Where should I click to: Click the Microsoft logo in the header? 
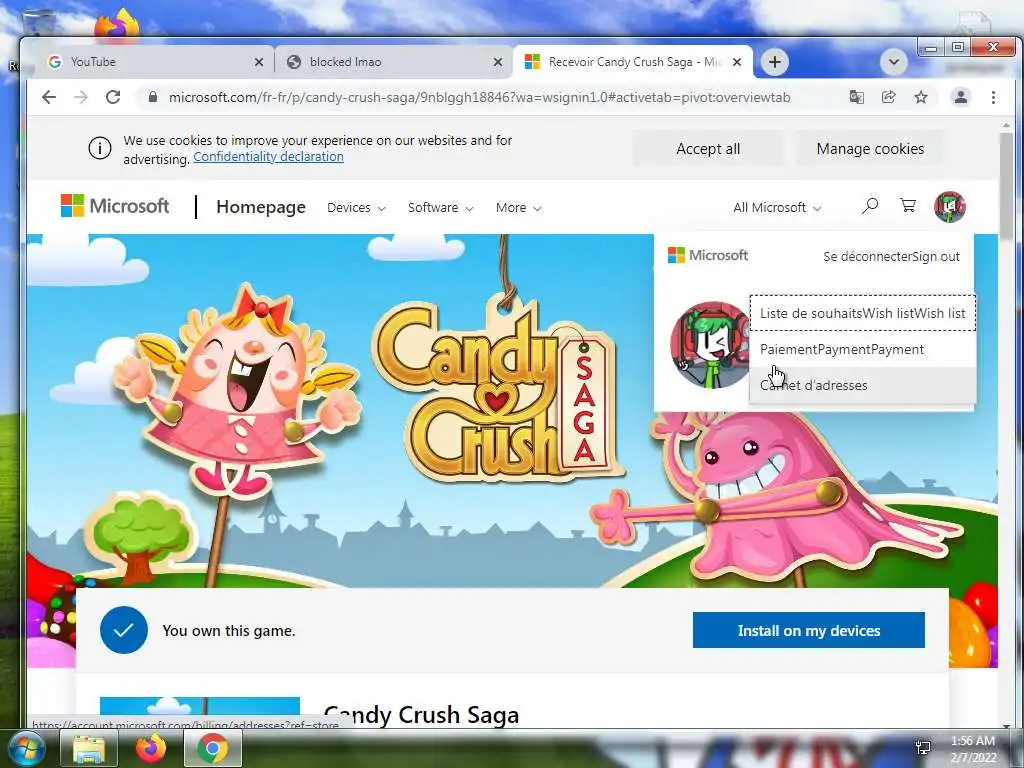115,206
